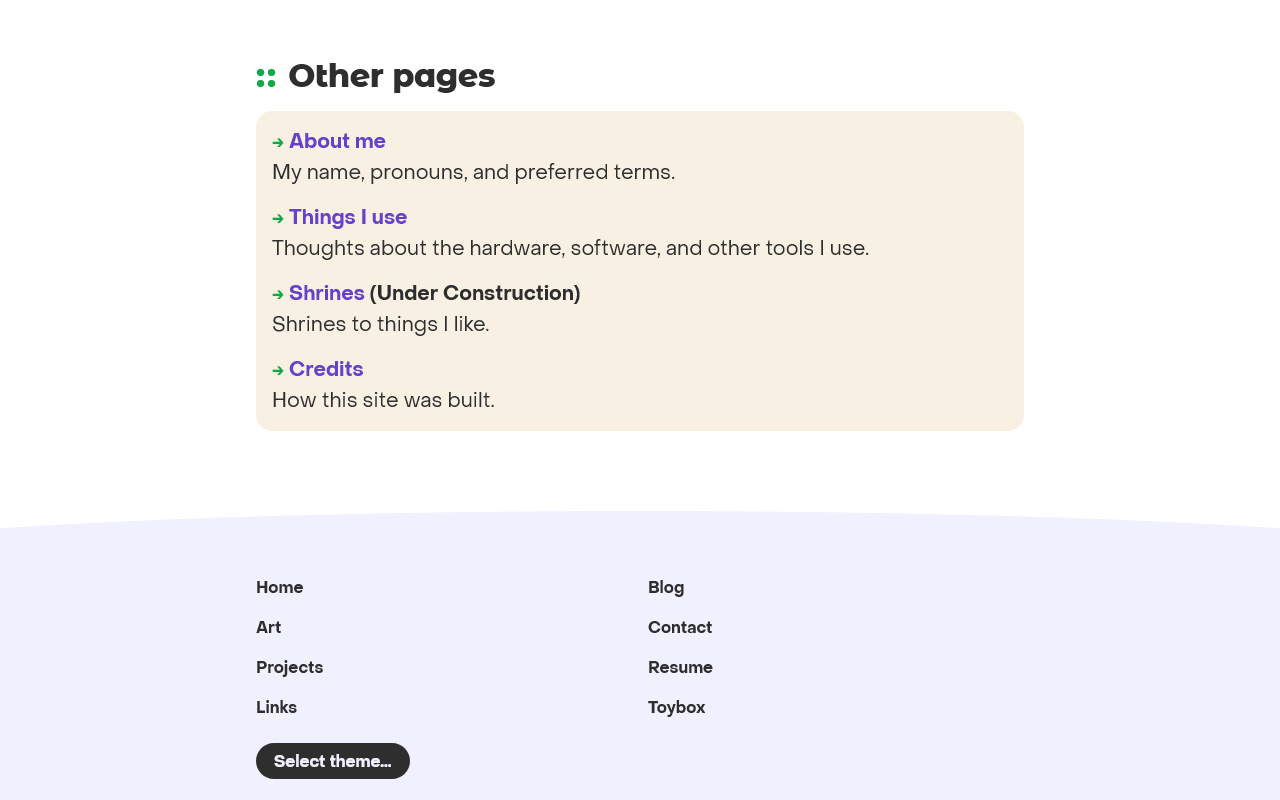Click the four green dots heading icon
The width and height of the screenshot is (1280, 800).
266,78
